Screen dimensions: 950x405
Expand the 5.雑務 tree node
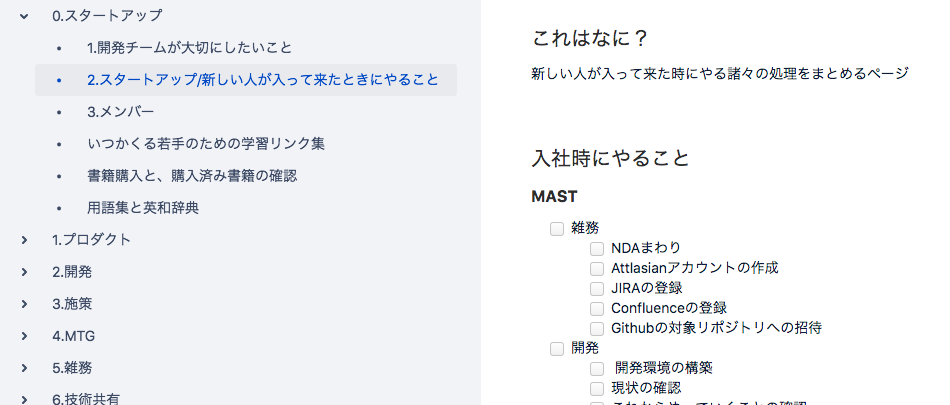[24, 368]
